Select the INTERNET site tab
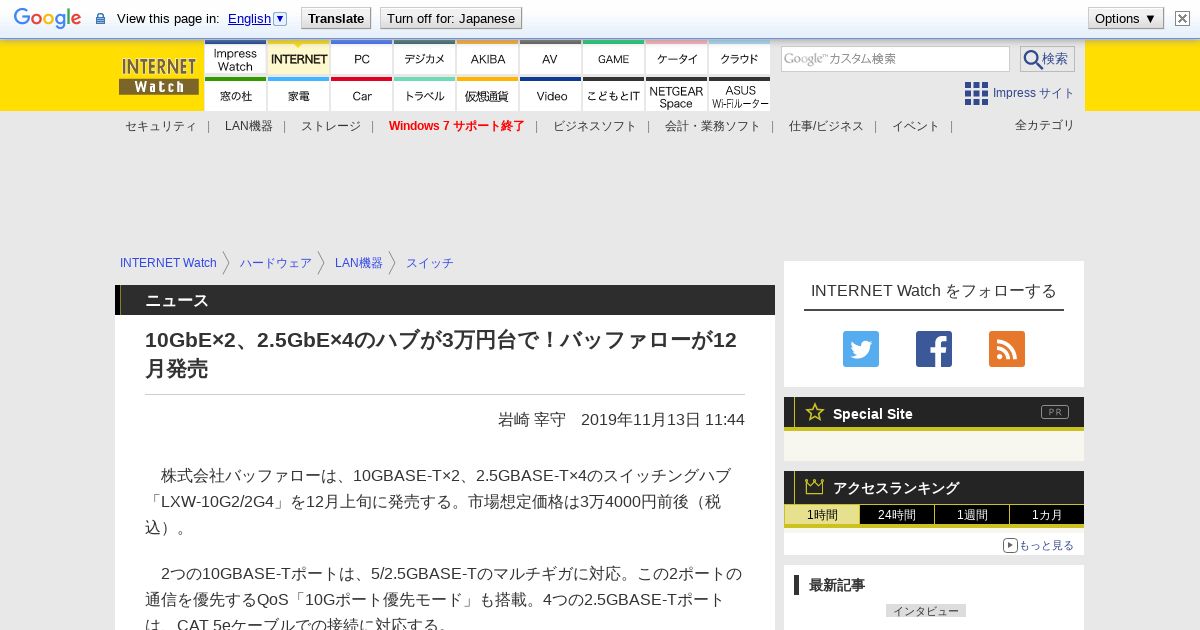Image resolution: width=1200 pixels, height=630 pixels. tap(299, 60)
